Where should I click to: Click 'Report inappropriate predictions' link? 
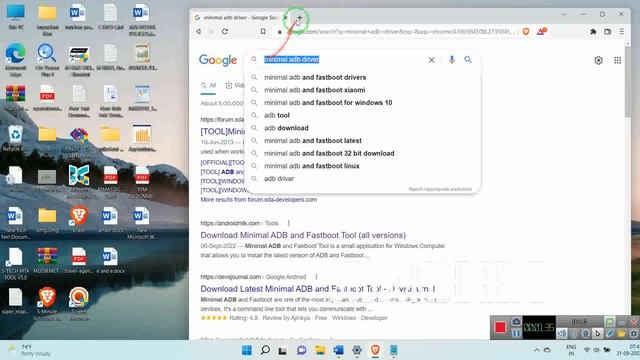tap(440, 189)
